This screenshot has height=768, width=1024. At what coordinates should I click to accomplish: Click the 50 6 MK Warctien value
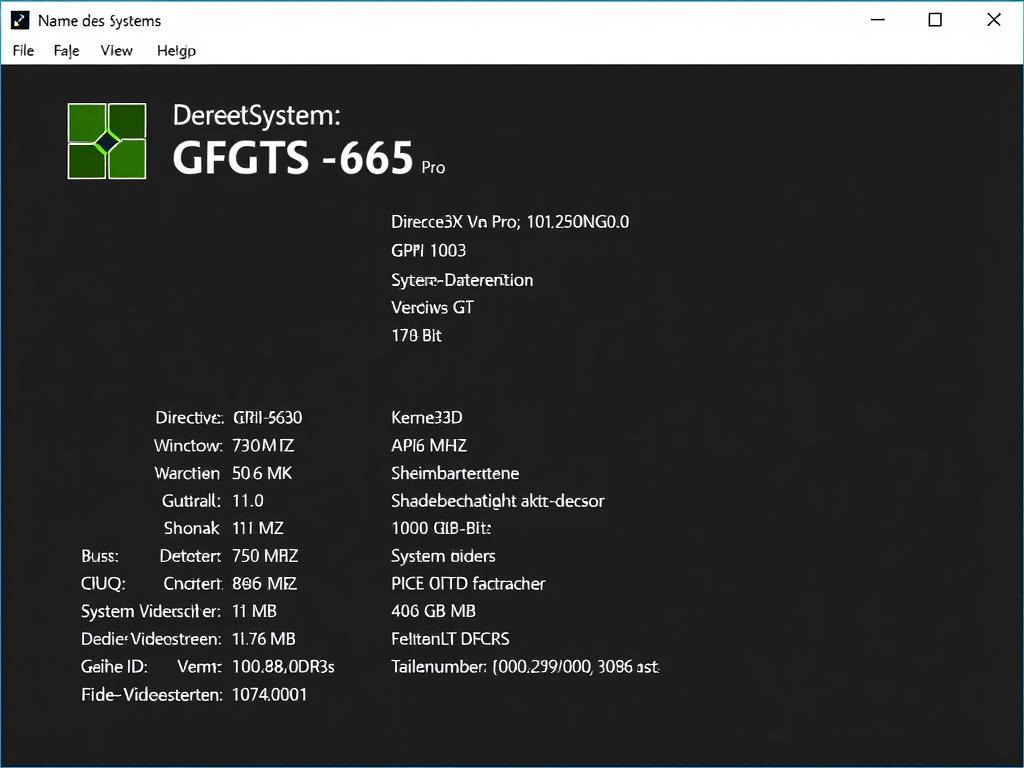262,473
